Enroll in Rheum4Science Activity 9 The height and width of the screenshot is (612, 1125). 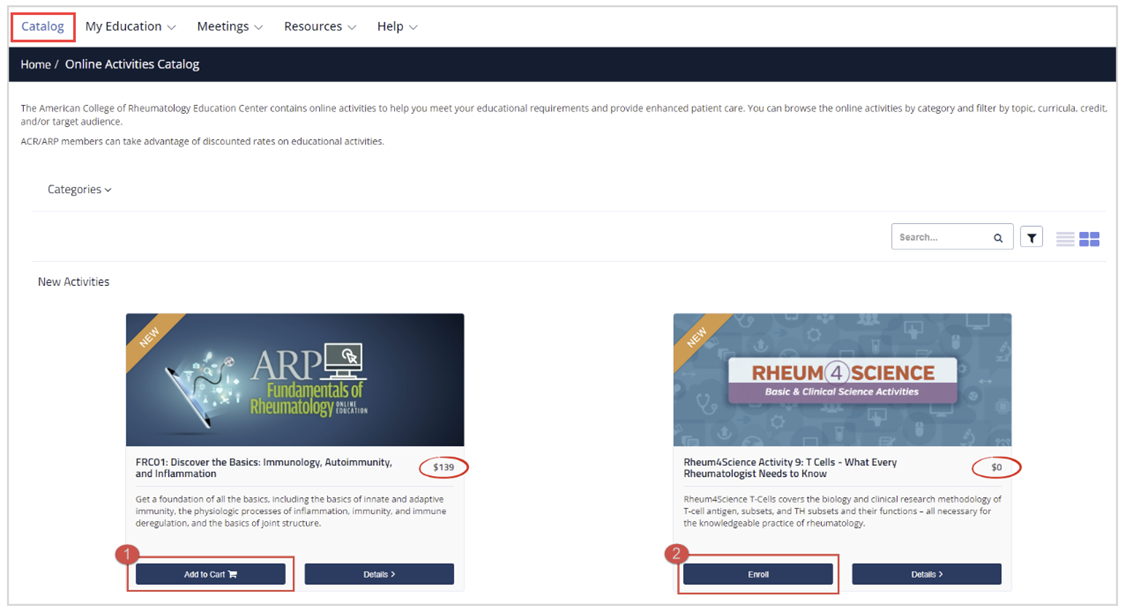coord(758,574)
